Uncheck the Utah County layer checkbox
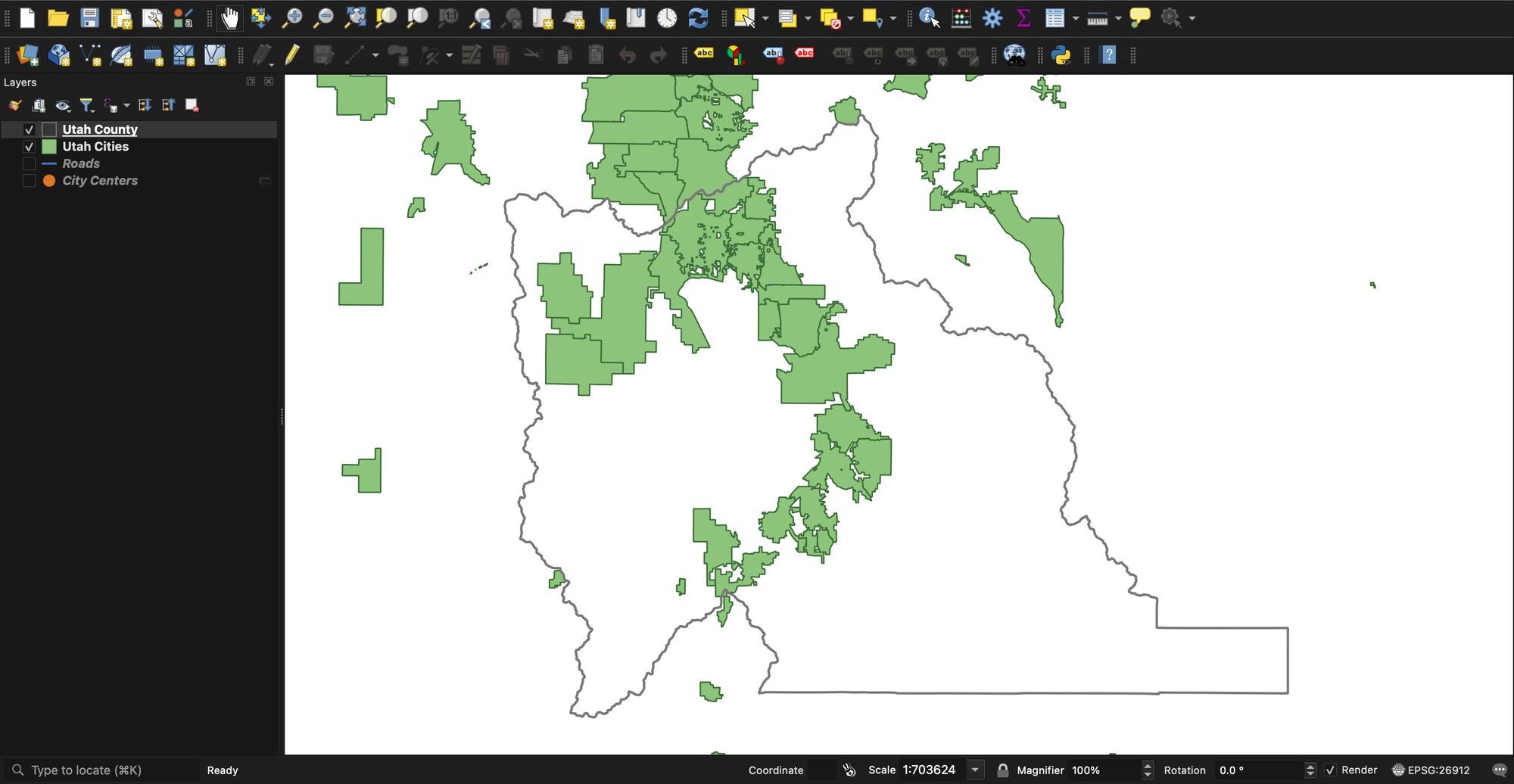 coord(30,129)
